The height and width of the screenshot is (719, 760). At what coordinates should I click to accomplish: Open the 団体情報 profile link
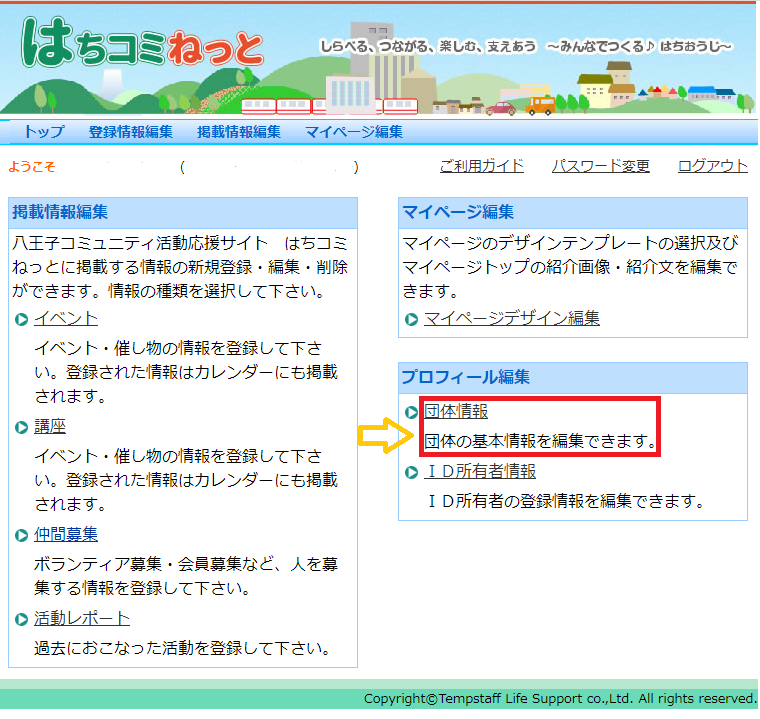coord(456,411)
